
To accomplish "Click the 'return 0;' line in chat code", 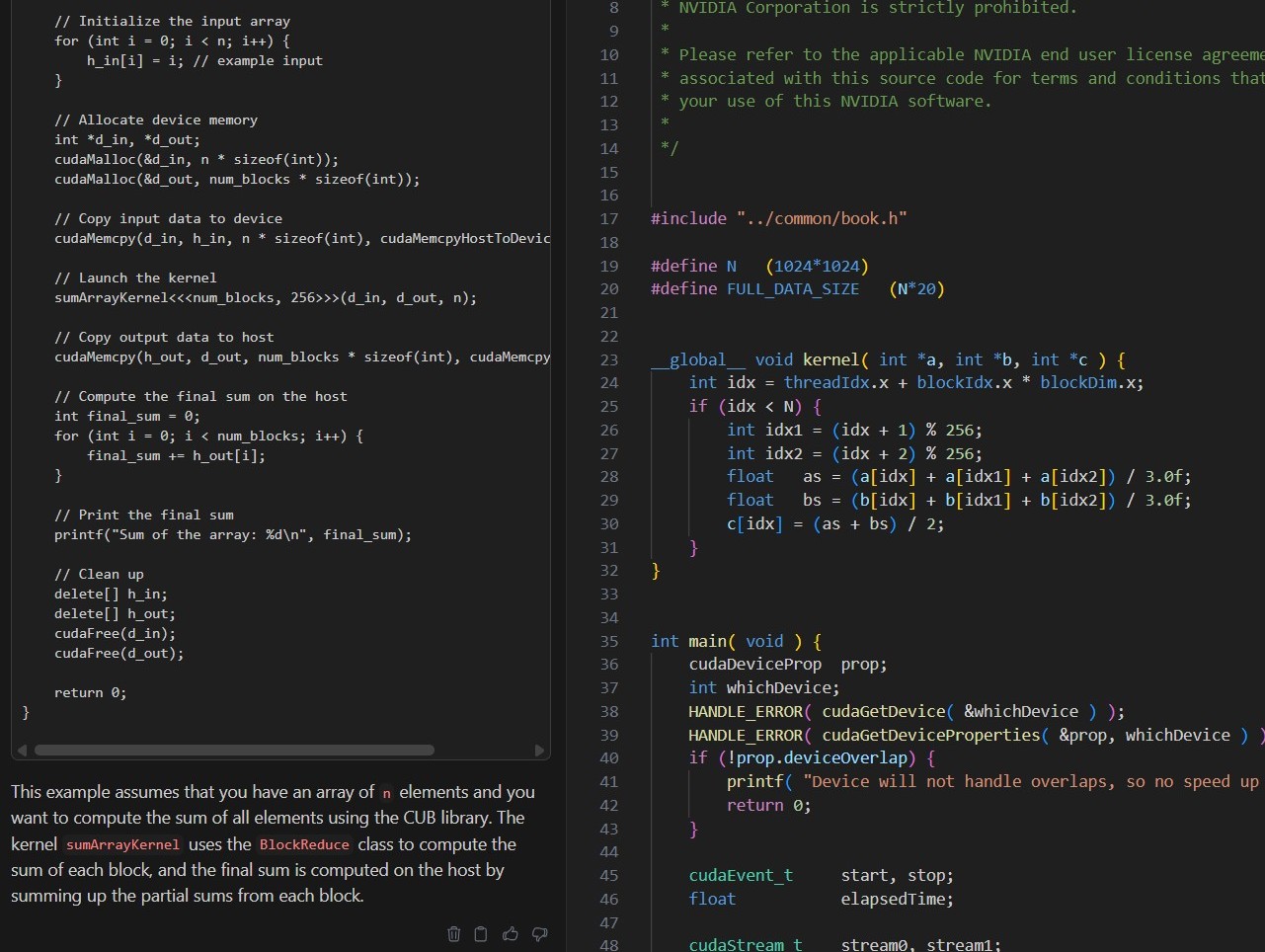I will tap(91, 692).
